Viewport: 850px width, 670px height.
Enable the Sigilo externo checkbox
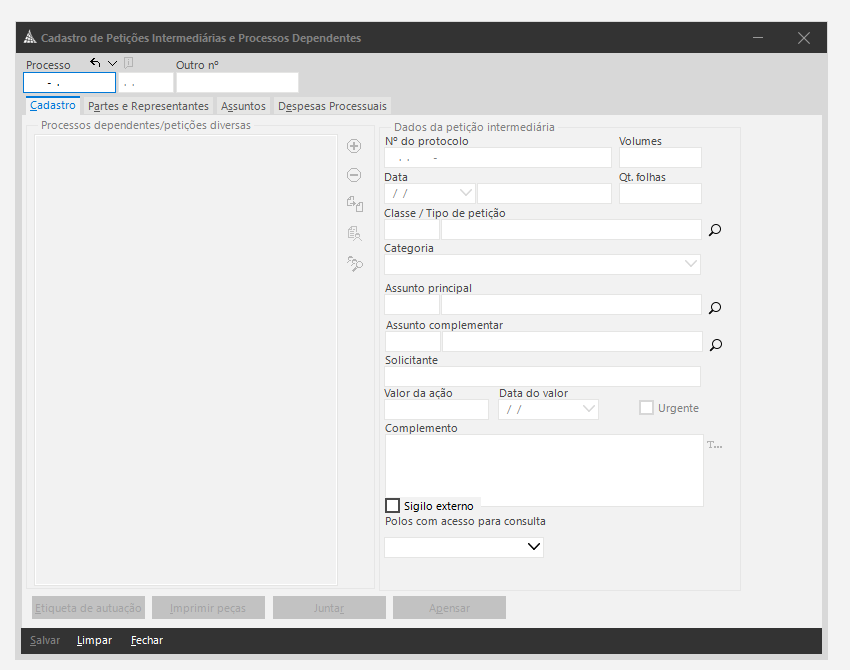click(x=393, y=506)
